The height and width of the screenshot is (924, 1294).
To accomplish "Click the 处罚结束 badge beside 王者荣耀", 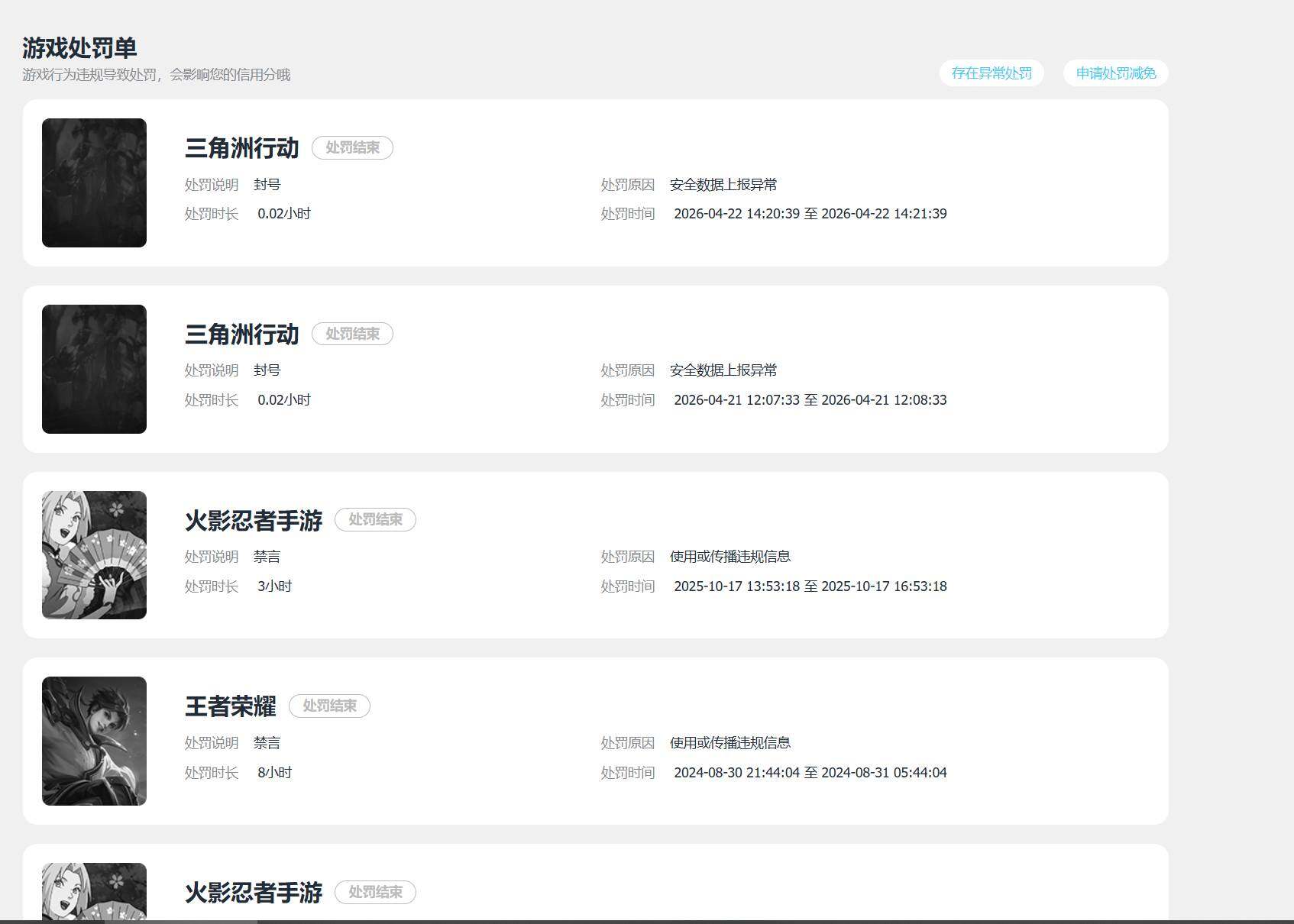I will click(x=329, y=706).
